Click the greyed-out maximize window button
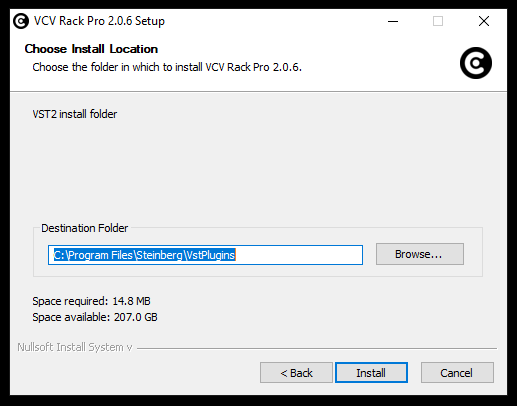Image resolution: width=517 pixels, height=406 pixels. pos(438,21)
